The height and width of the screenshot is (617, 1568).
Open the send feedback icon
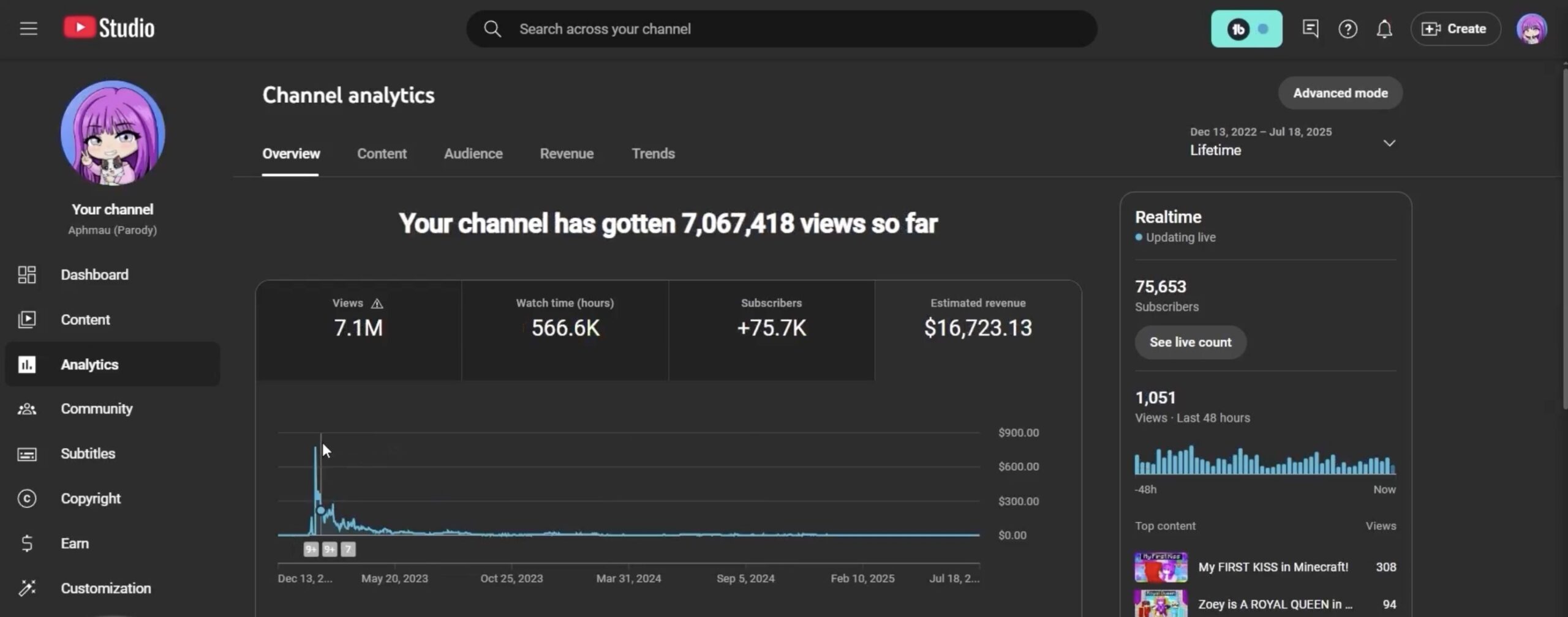(1310, 29)
